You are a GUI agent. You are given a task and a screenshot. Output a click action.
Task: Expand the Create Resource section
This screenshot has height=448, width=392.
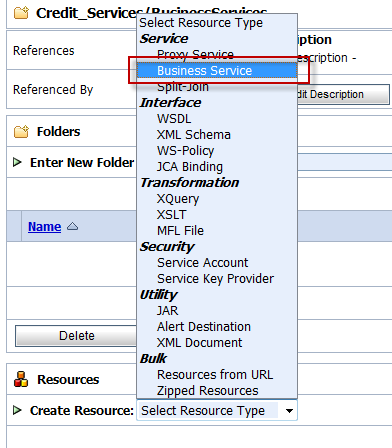[17, 410]
